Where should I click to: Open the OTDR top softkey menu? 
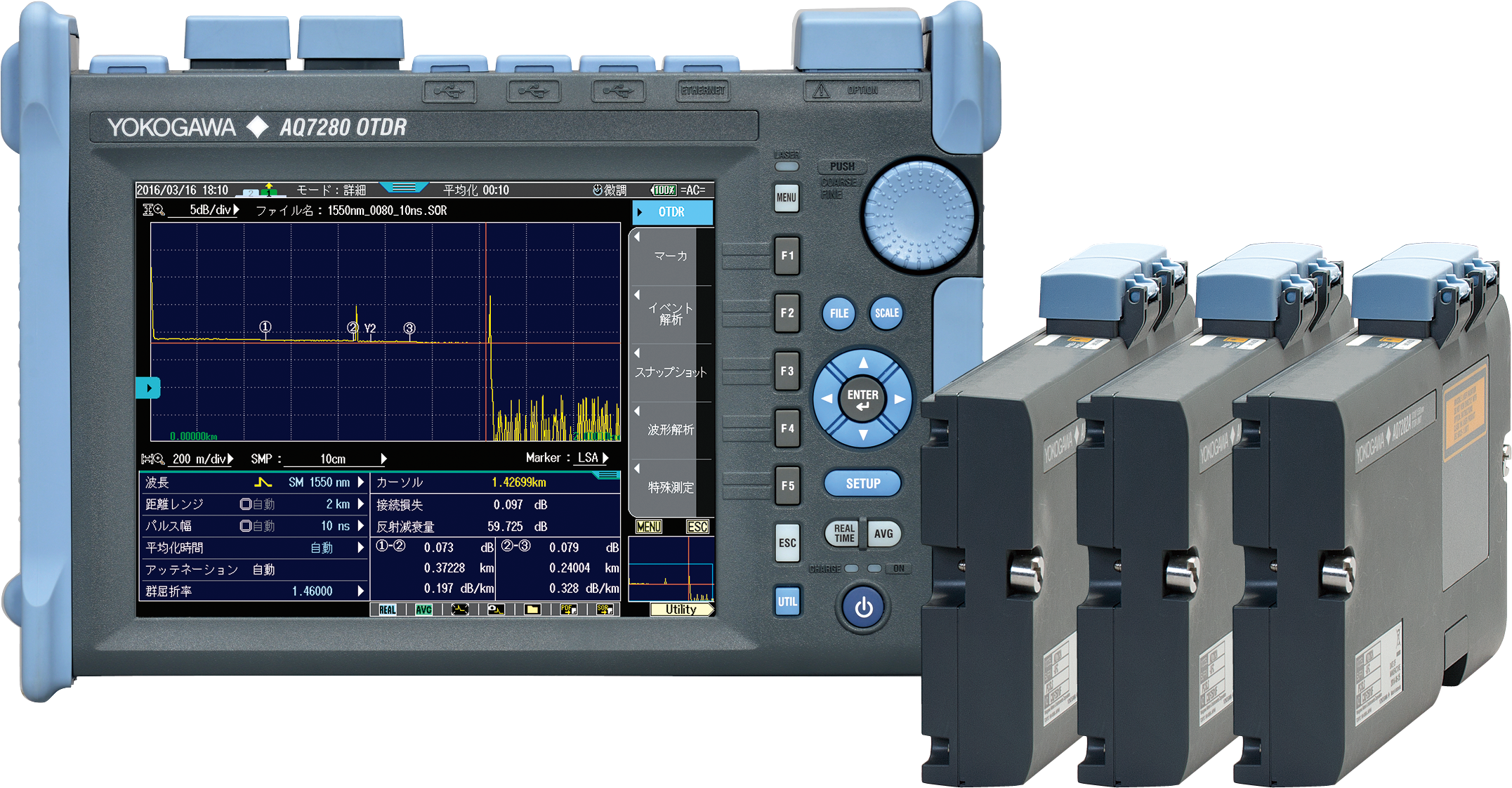tap(673, 212)
